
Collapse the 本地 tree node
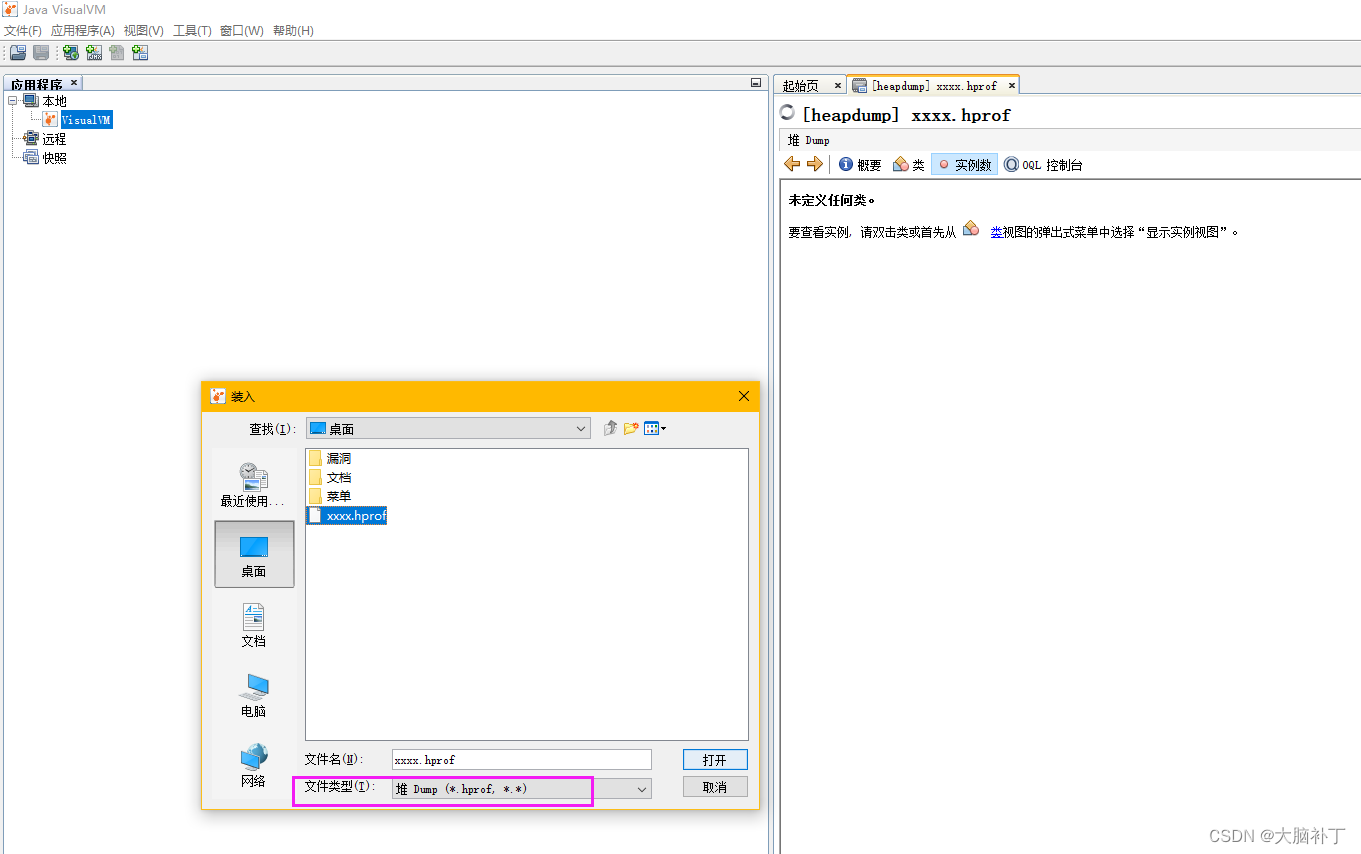point(13,101)
